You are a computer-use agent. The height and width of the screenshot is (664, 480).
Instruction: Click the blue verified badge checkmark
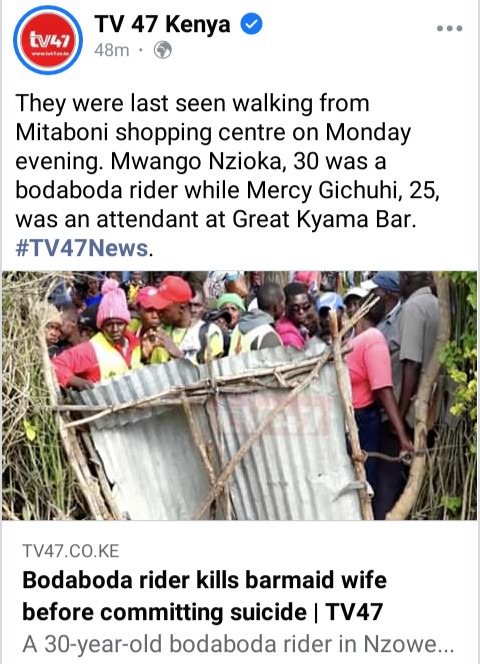pyautogui.click(x=252, y=24)
